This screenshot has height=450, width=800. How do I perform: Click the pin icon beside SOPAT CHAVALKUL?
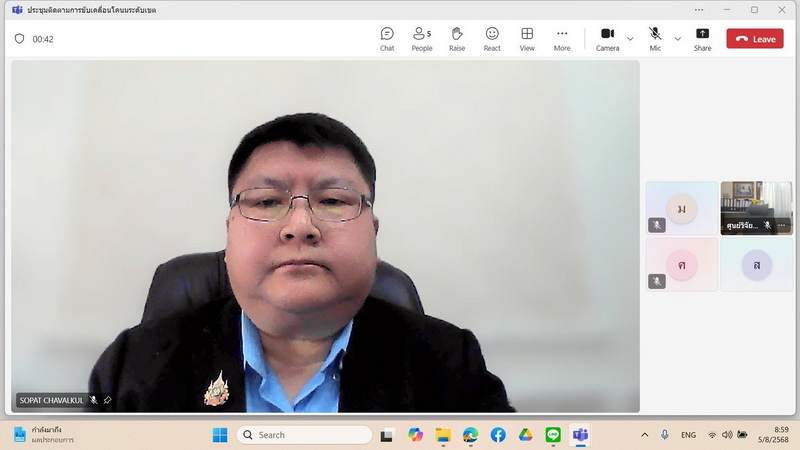pyautogui.click(x=108, y=400)
